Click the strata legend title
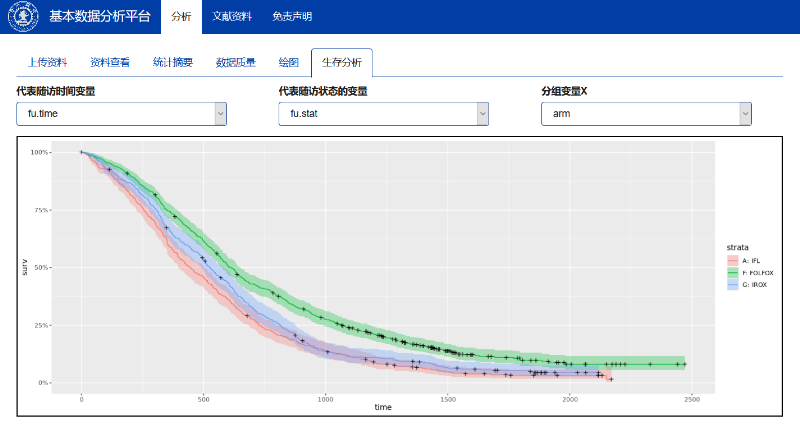The height and width of the screenshot is (431, 800). (738, 247)
